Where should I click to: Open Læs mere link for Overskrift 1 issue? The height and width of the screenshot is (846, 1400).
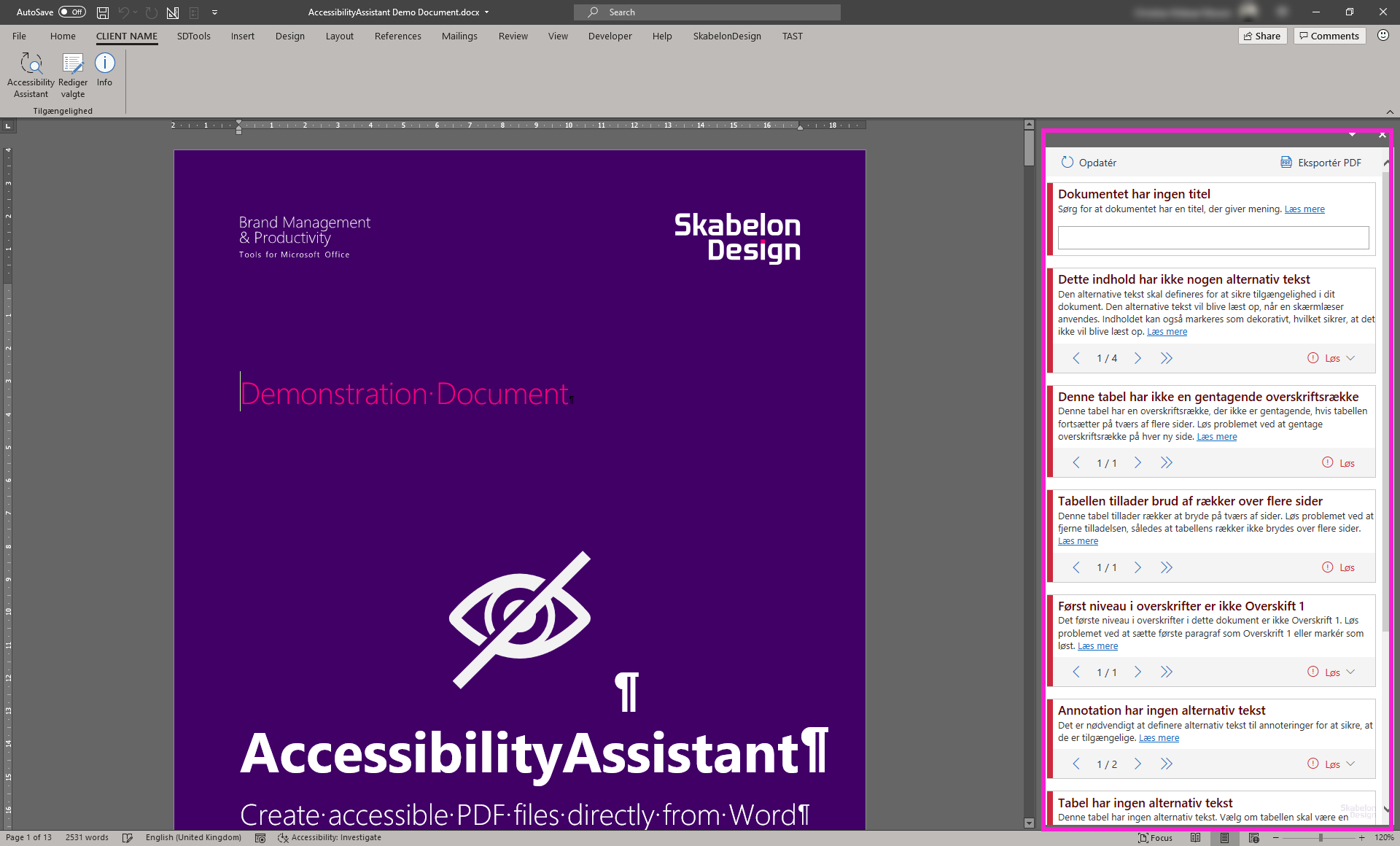click(x=1097, y=646)
